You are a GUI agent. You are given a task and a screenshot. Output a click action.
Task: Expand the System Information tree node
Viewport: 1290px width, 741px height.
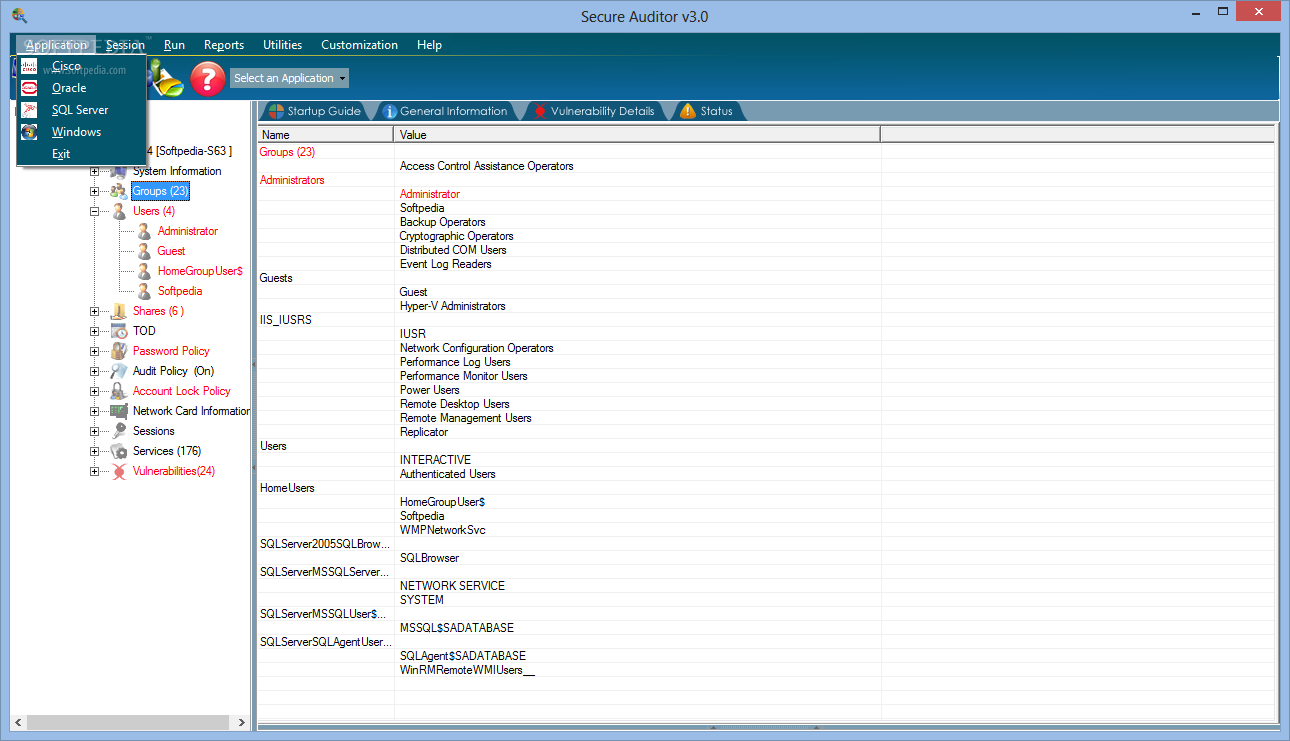[x=95, y=171]
